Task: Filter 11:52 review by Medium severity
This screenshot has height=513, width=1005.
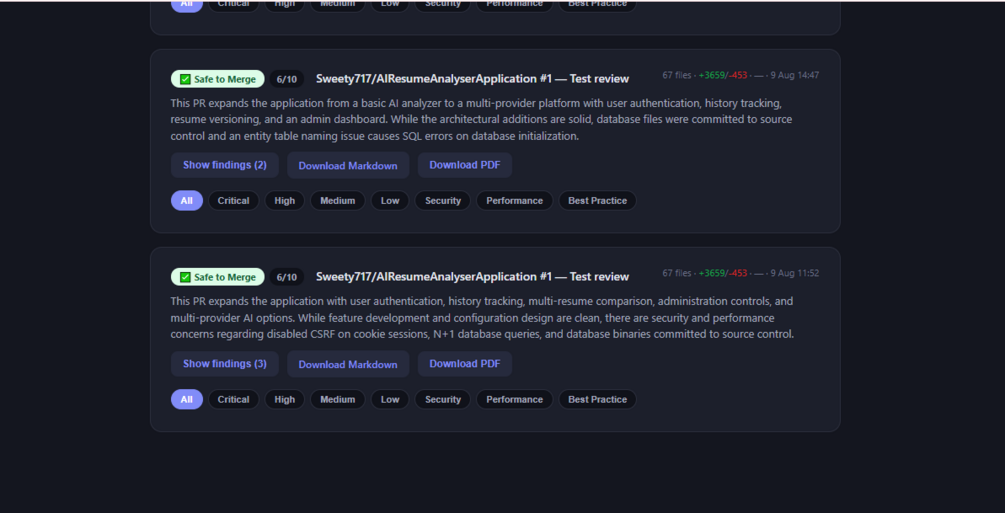Action: [x=338, y=399]
